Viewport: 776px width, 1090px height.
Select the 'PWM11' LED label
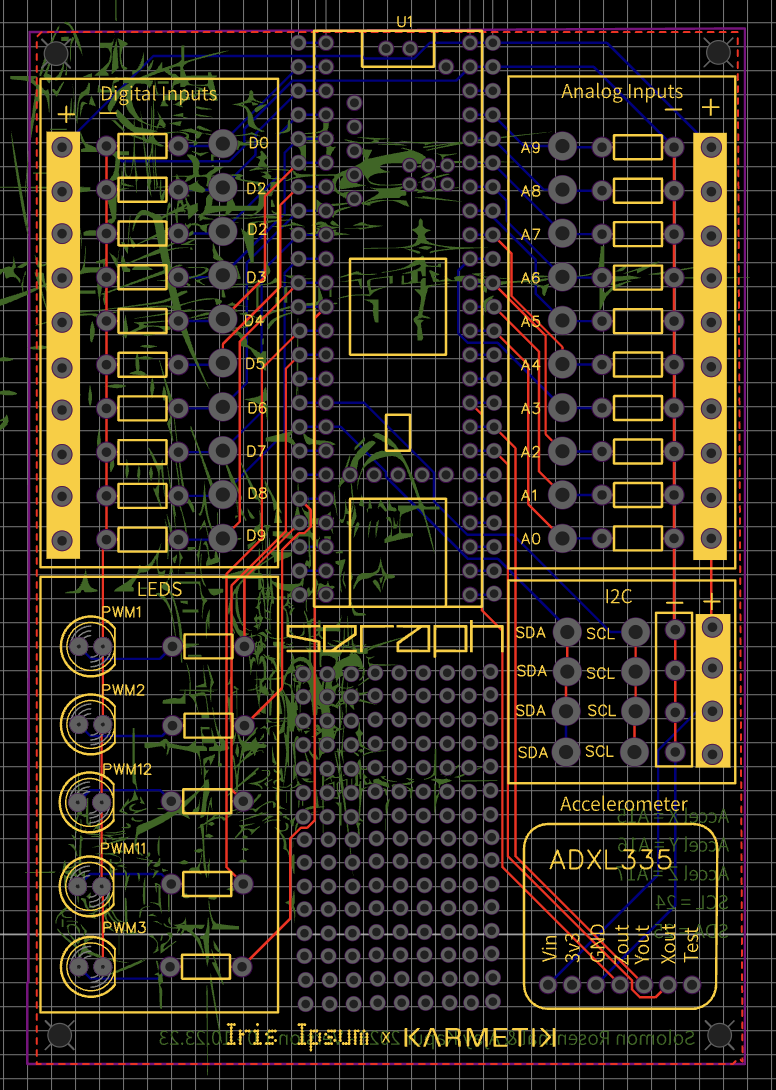click(124, 849)
